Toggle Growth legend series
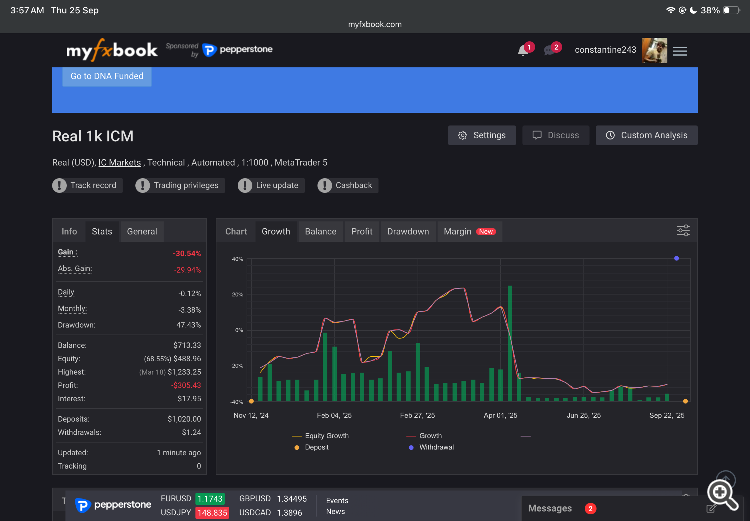The width and height of the screenshot is (750, 521). click(424, 436)
